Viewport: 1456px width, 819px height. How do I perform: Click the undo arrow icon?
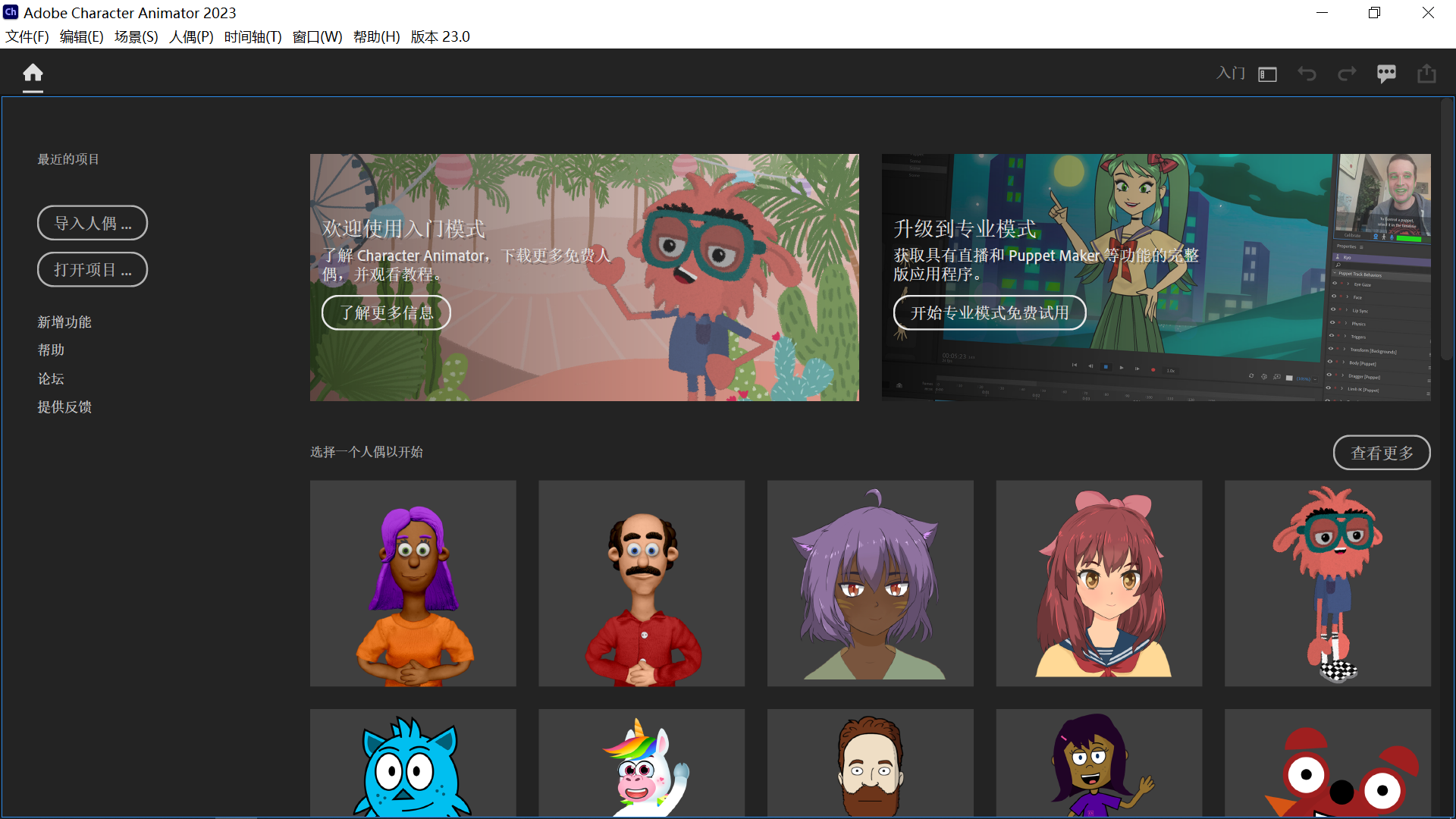click(x=1307, y=74)
